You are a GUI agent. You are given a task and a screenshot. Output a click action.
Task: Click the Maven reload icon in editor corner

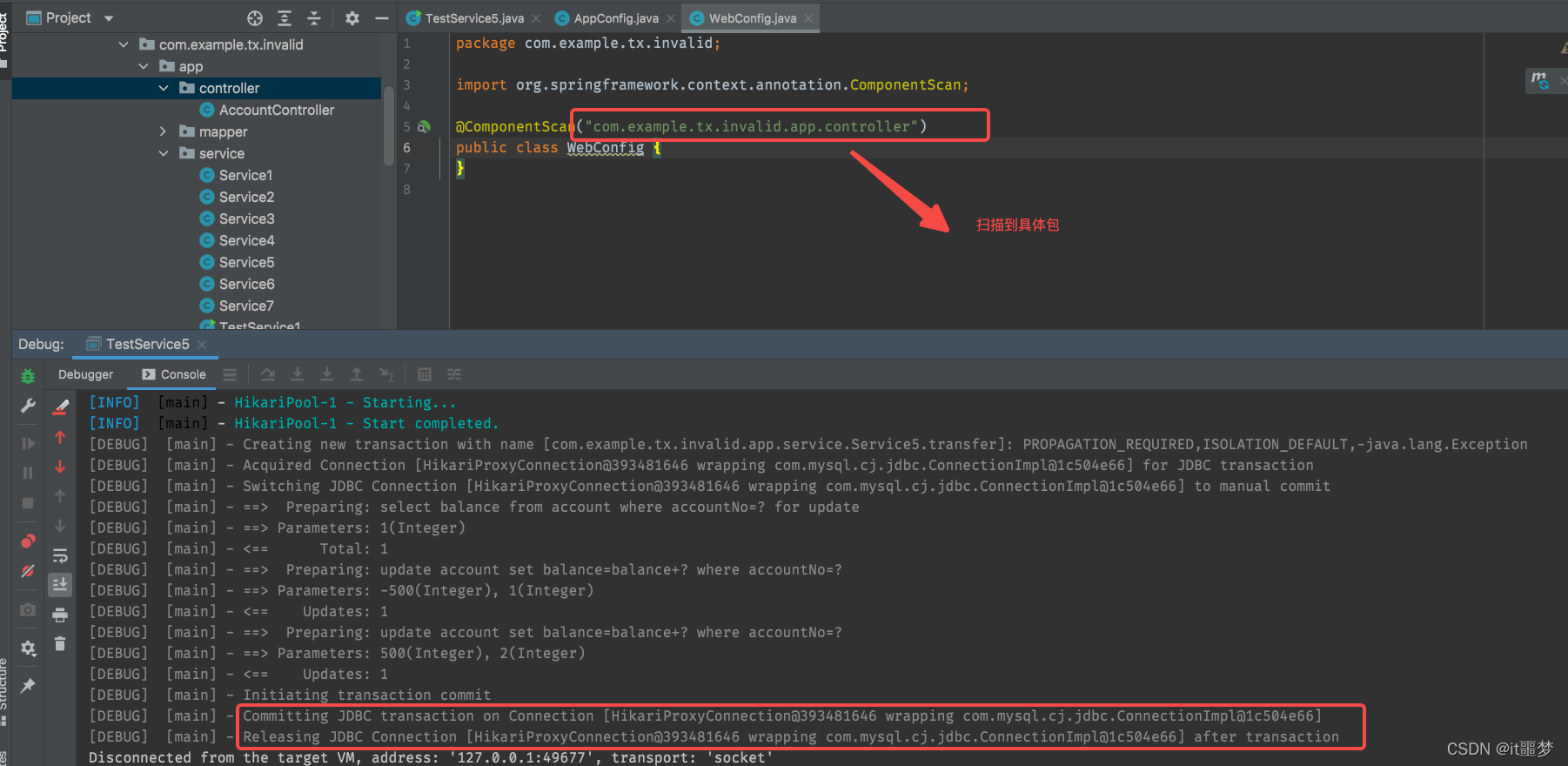pyautogui.click(x=1540, y=81)
